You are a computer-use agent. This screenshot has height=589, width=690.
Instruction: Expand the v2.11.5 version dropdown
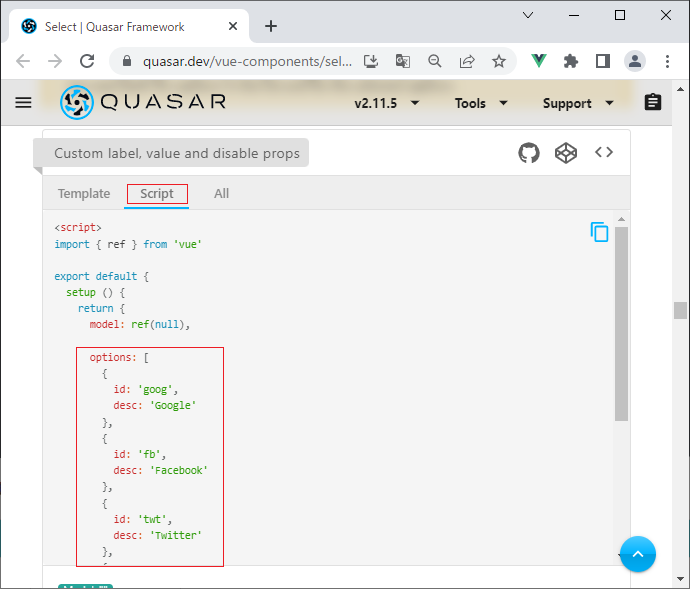[x=387, y=103]
